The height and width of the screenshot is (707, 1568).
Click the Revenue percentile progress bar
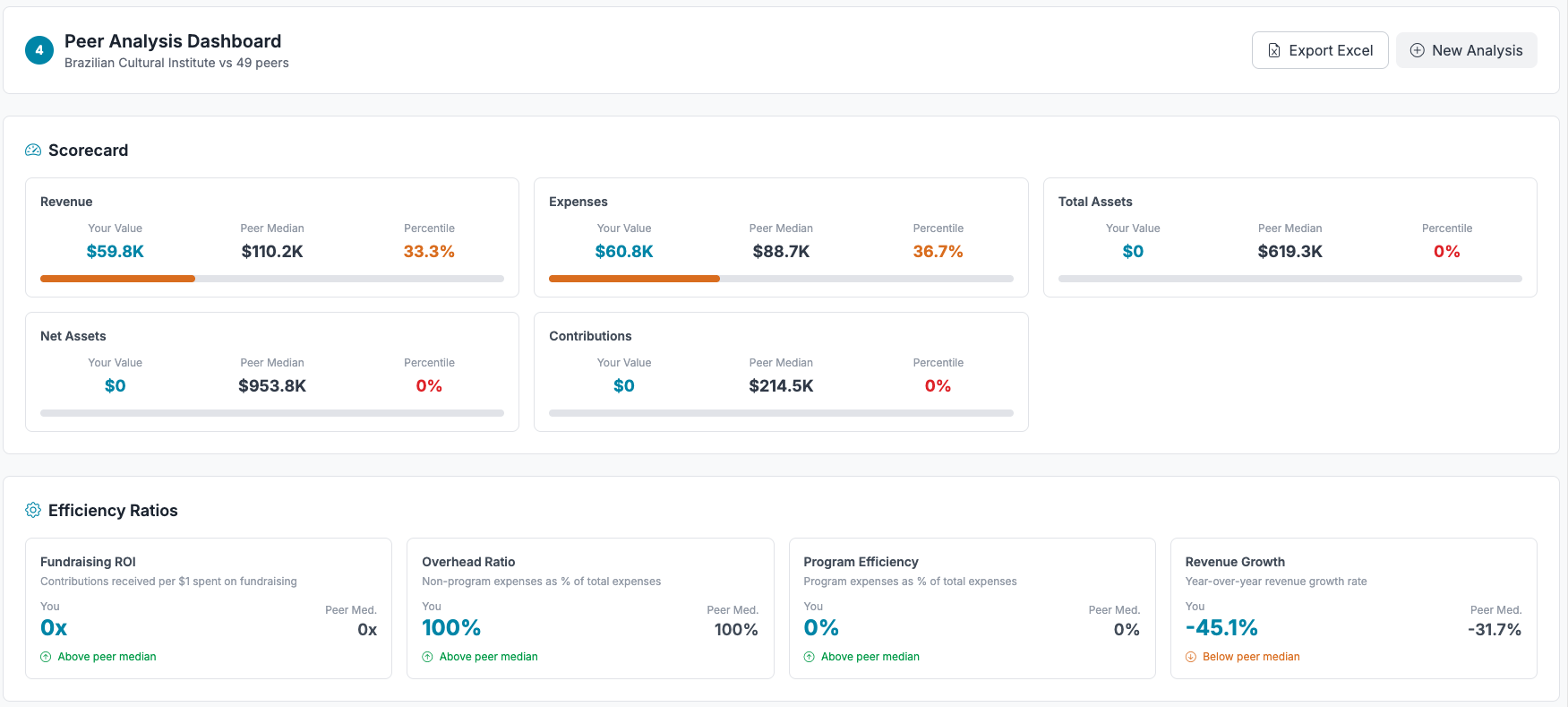271,279
